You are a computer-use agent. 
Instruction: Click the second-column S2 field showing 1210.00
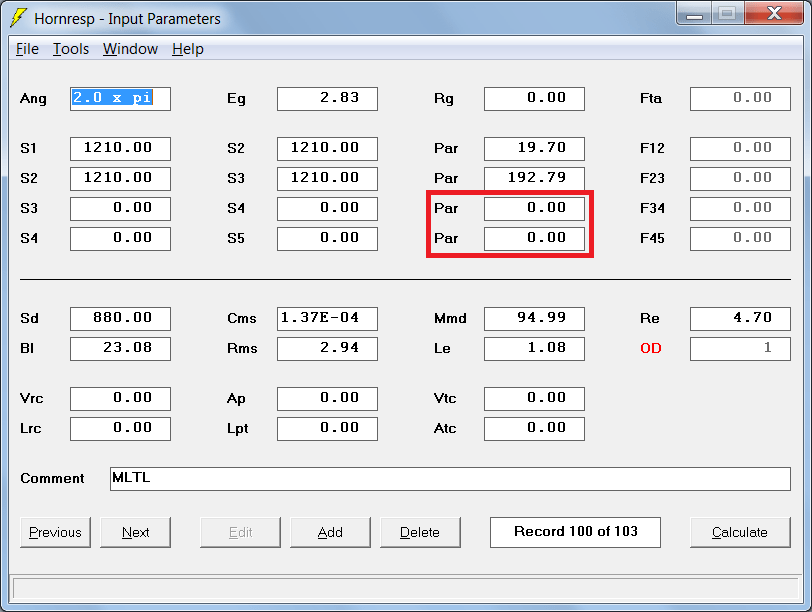(x=327, y=149)
